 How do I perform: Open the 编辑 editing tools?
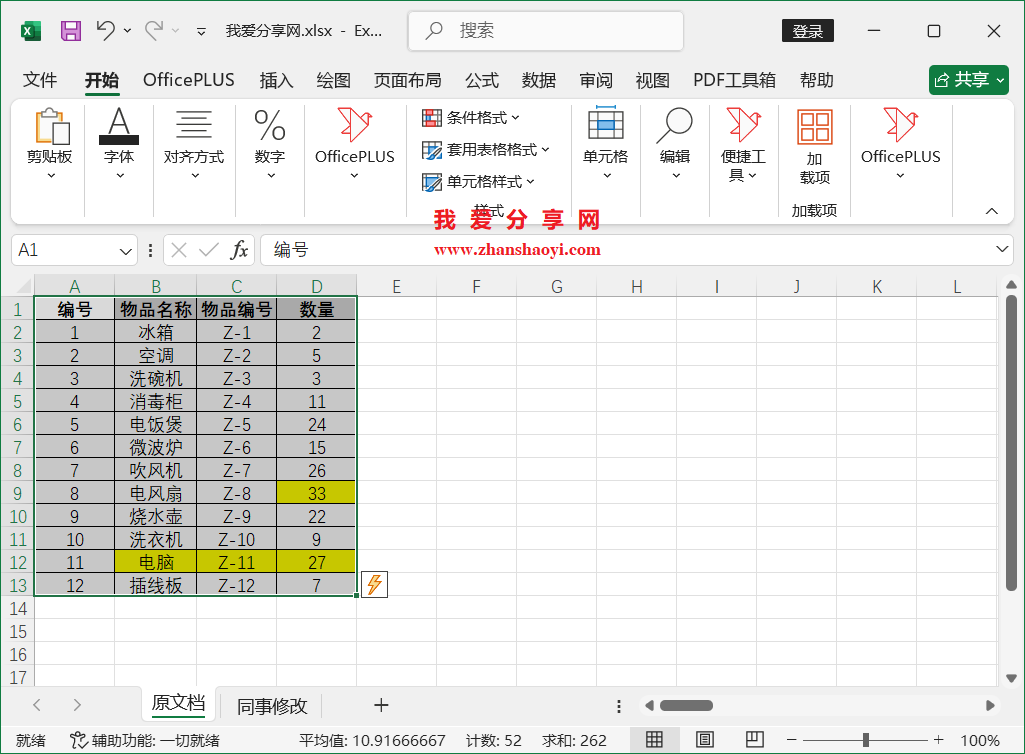pyautogui.click(x=674, y=145)
